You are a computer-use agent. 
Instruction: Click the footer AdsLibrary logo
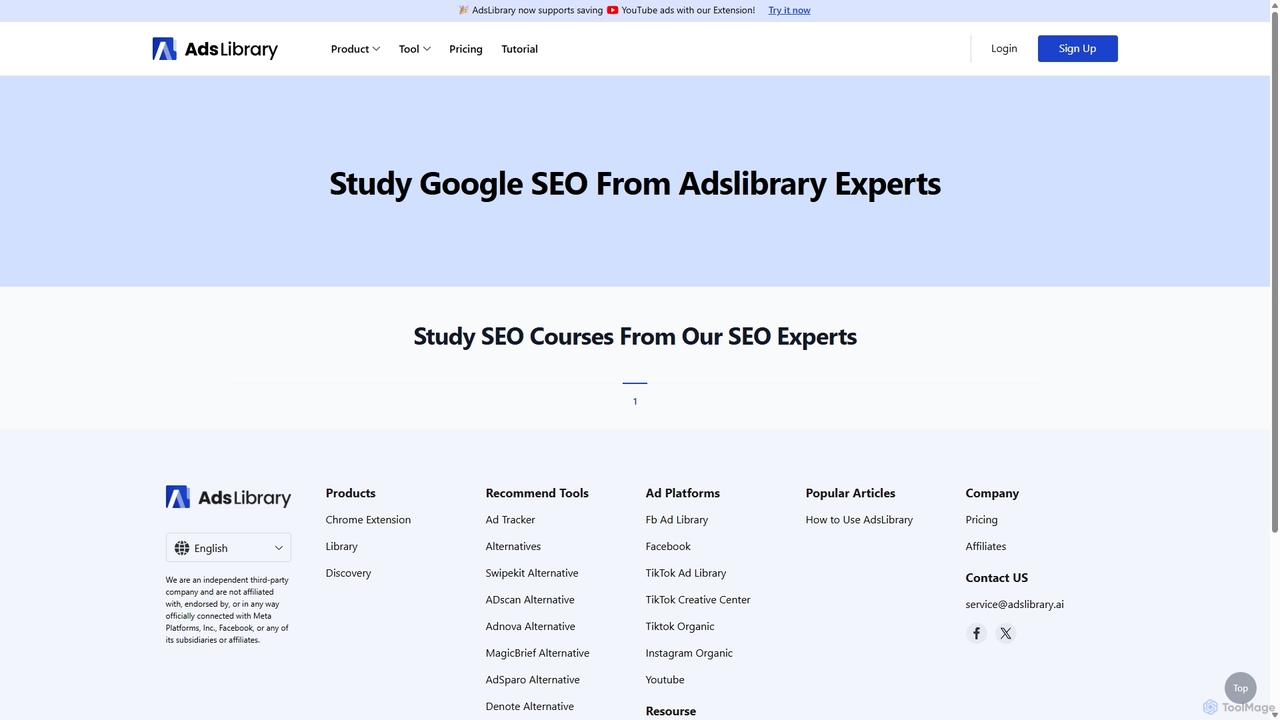(228, 497)
